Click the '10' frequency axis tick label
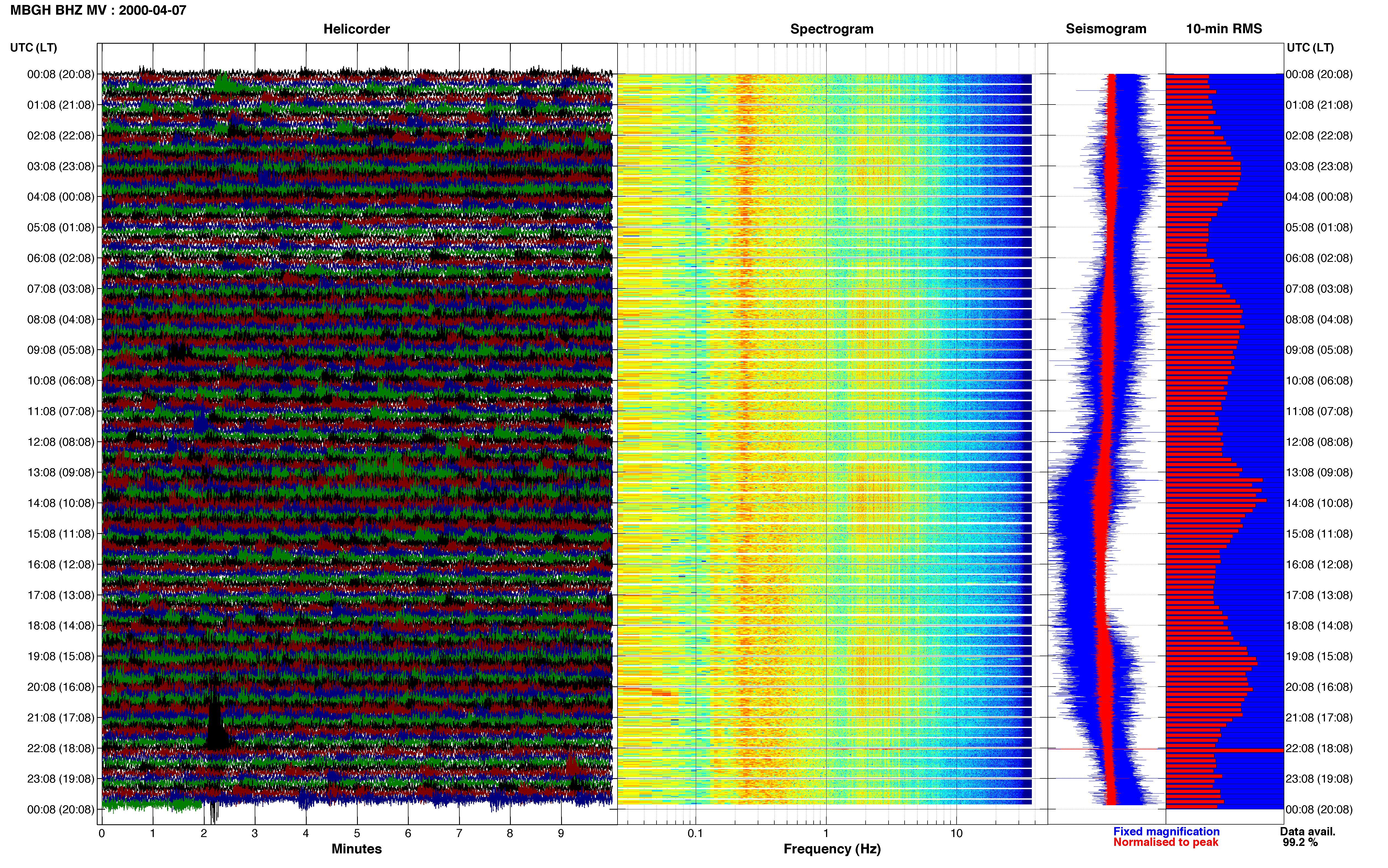 956,833
